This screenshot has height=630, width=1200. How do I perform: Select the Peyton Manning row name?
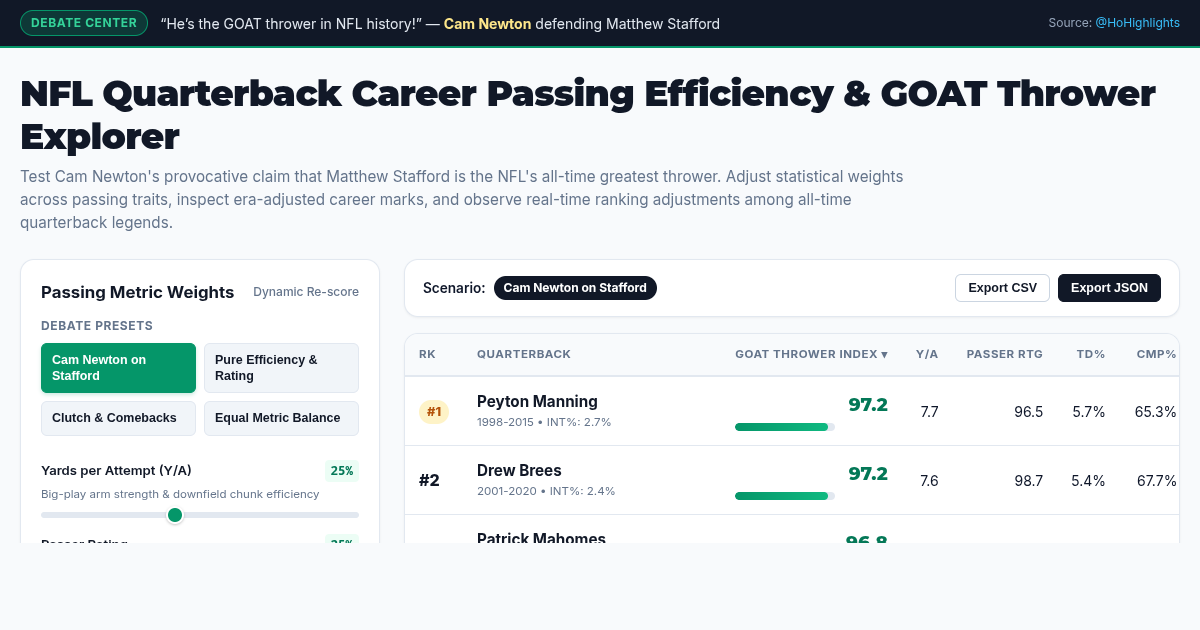[x=537, y=402]
